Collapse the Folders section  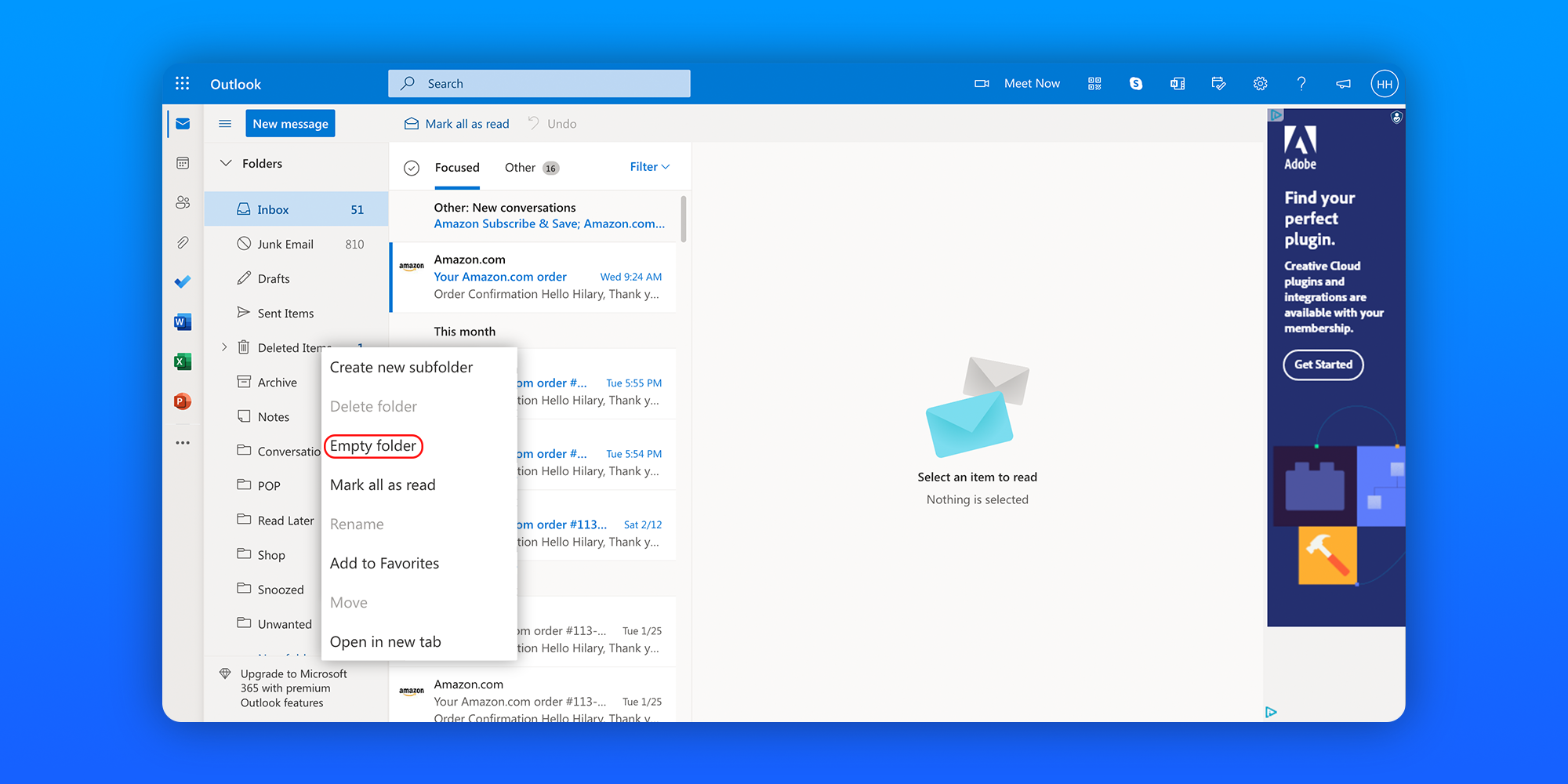pyautogui.click(x=227, y=163)
